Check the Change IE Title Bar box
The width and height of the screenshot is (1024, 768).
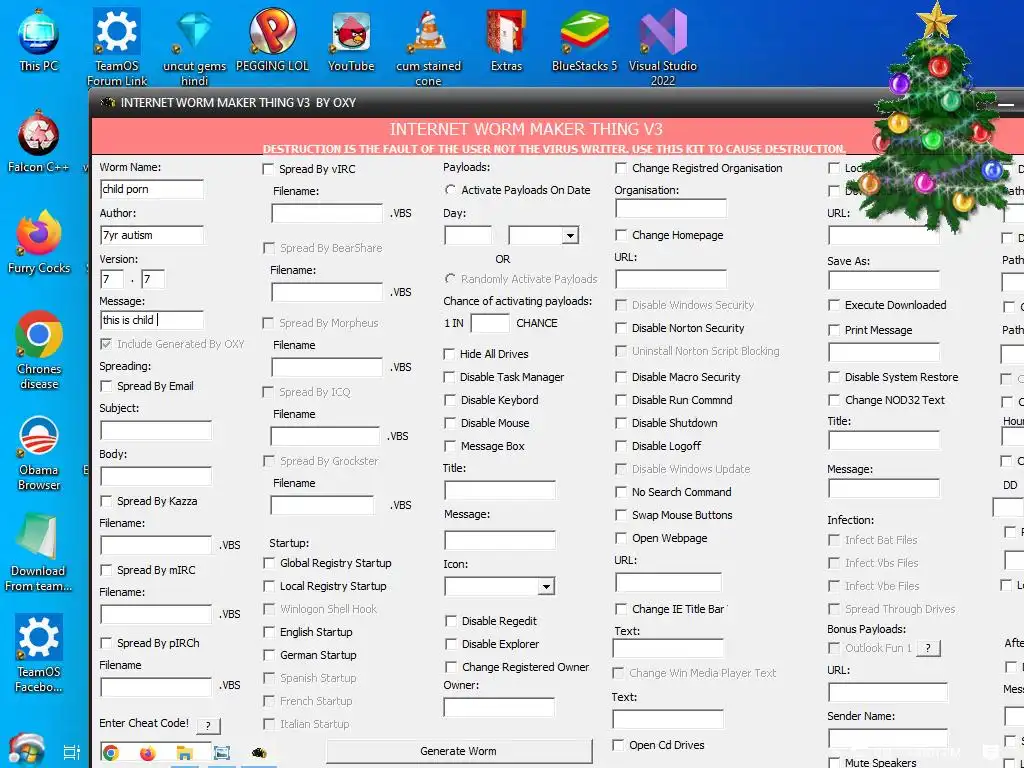tap(621, 609)
